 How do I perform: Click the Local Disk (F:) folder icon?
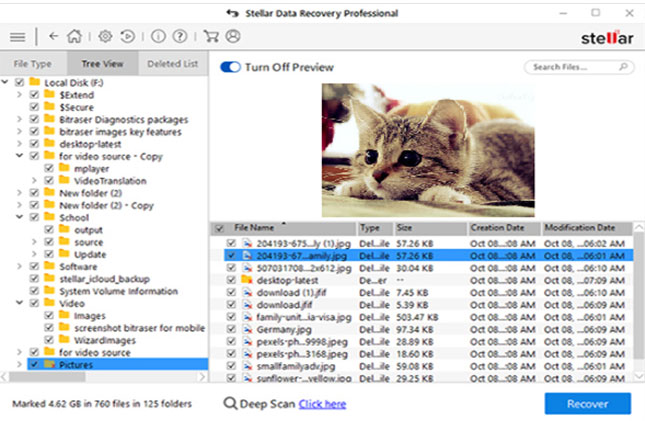pyautogui.click(x=35, y=81)
